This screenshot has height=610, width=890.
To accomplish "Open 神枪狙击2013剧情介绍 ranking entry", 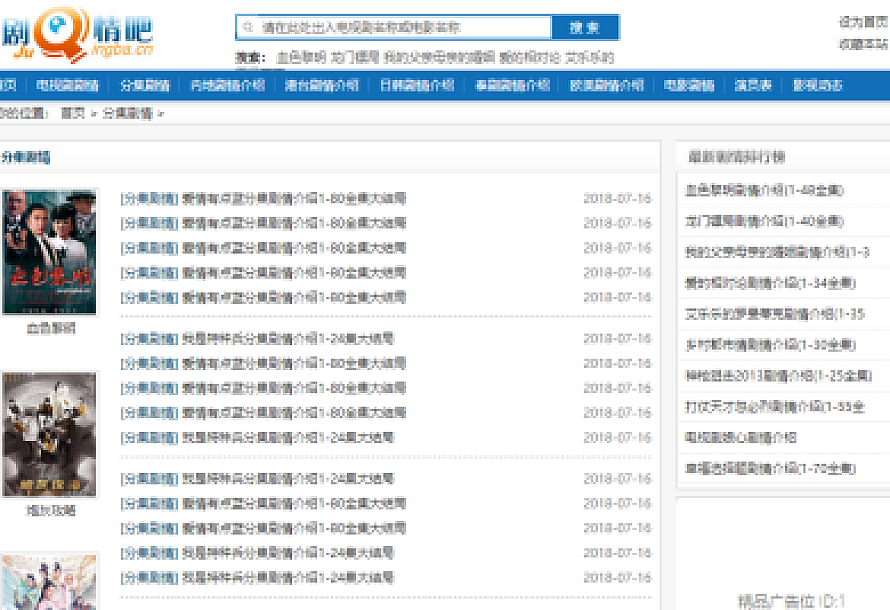I will tap(777, 376).
